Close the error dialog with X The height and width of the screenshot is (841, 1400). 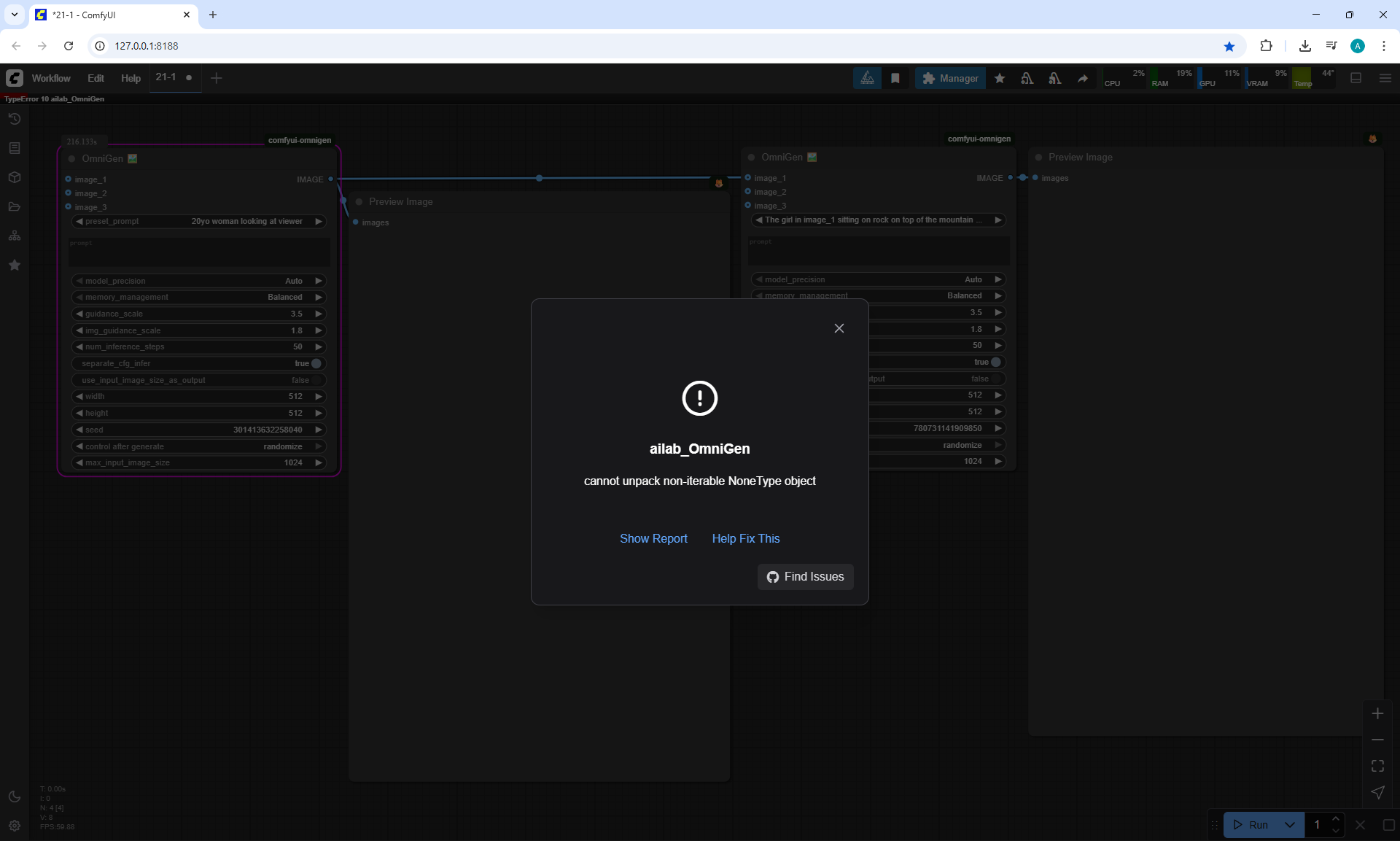pos(839,328)
